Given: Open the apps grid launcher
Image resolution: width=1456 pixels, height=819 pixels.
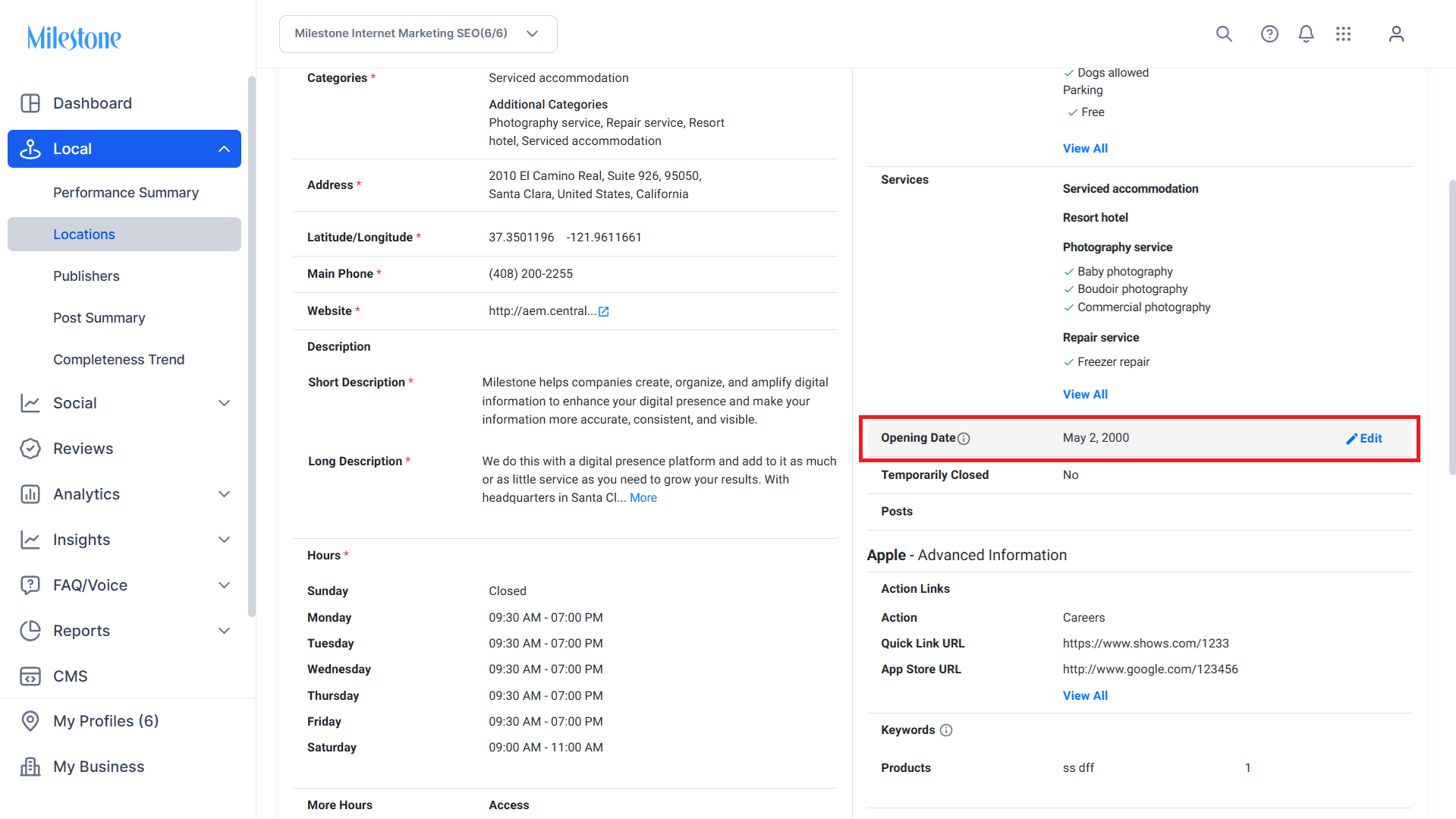Looking at the screenshot, I should click(1344, 33).
